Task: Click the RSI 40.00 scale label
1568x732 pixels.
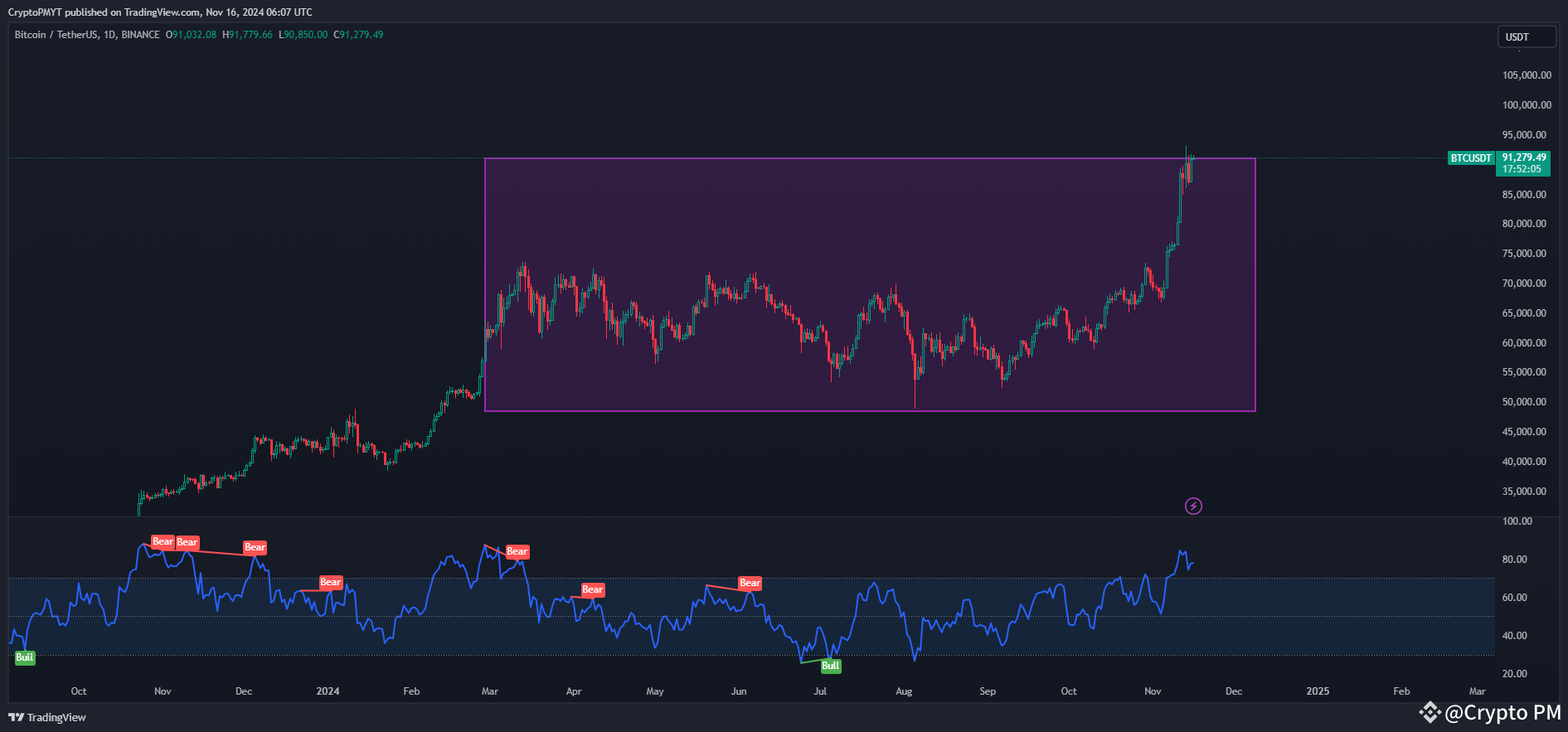Action: pyautogui.click(x=1514, y=636)
